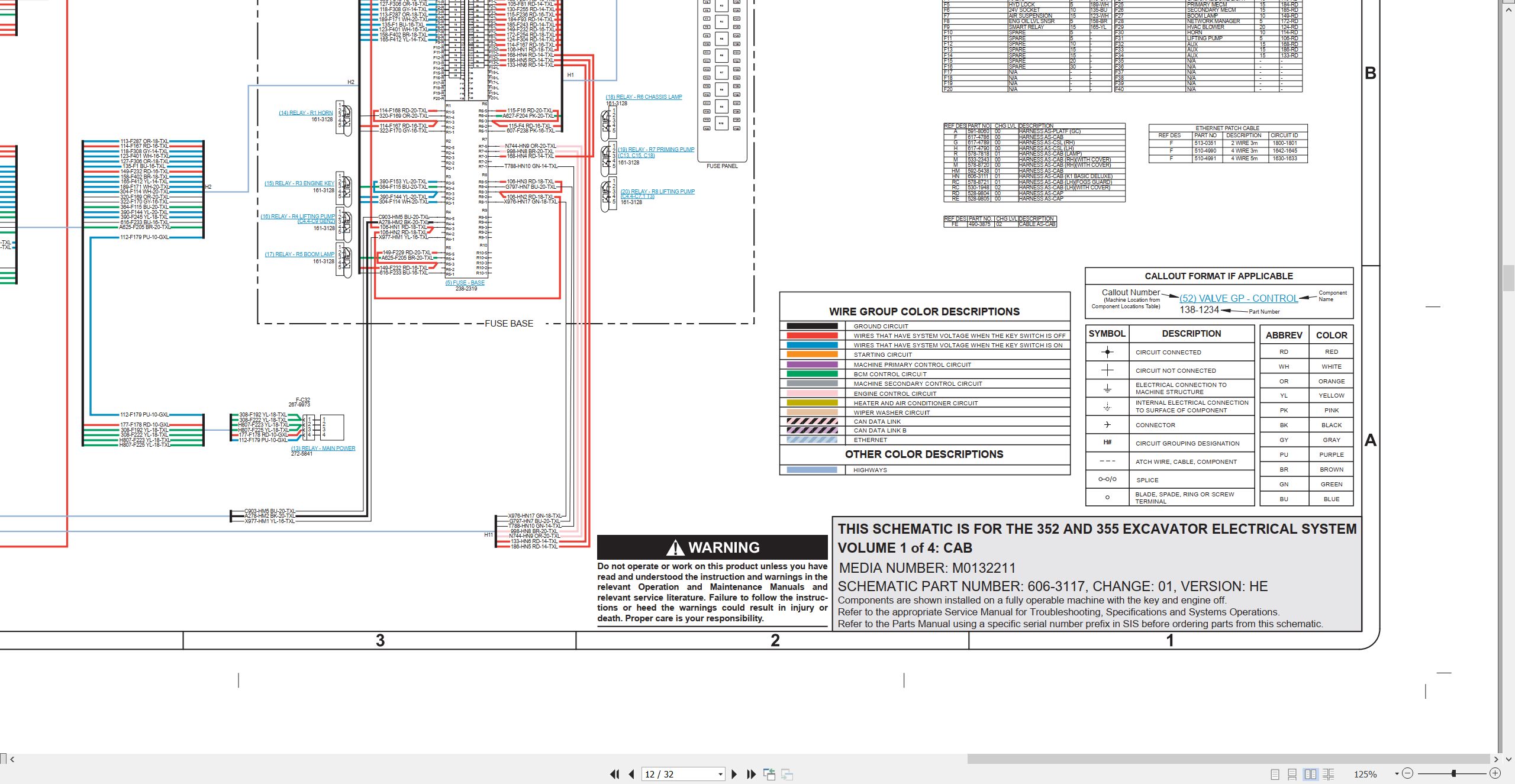Viewport: 1515px width, 784px height.
Task: Zoom out with the minus icon
Action: click(1408, 773)
